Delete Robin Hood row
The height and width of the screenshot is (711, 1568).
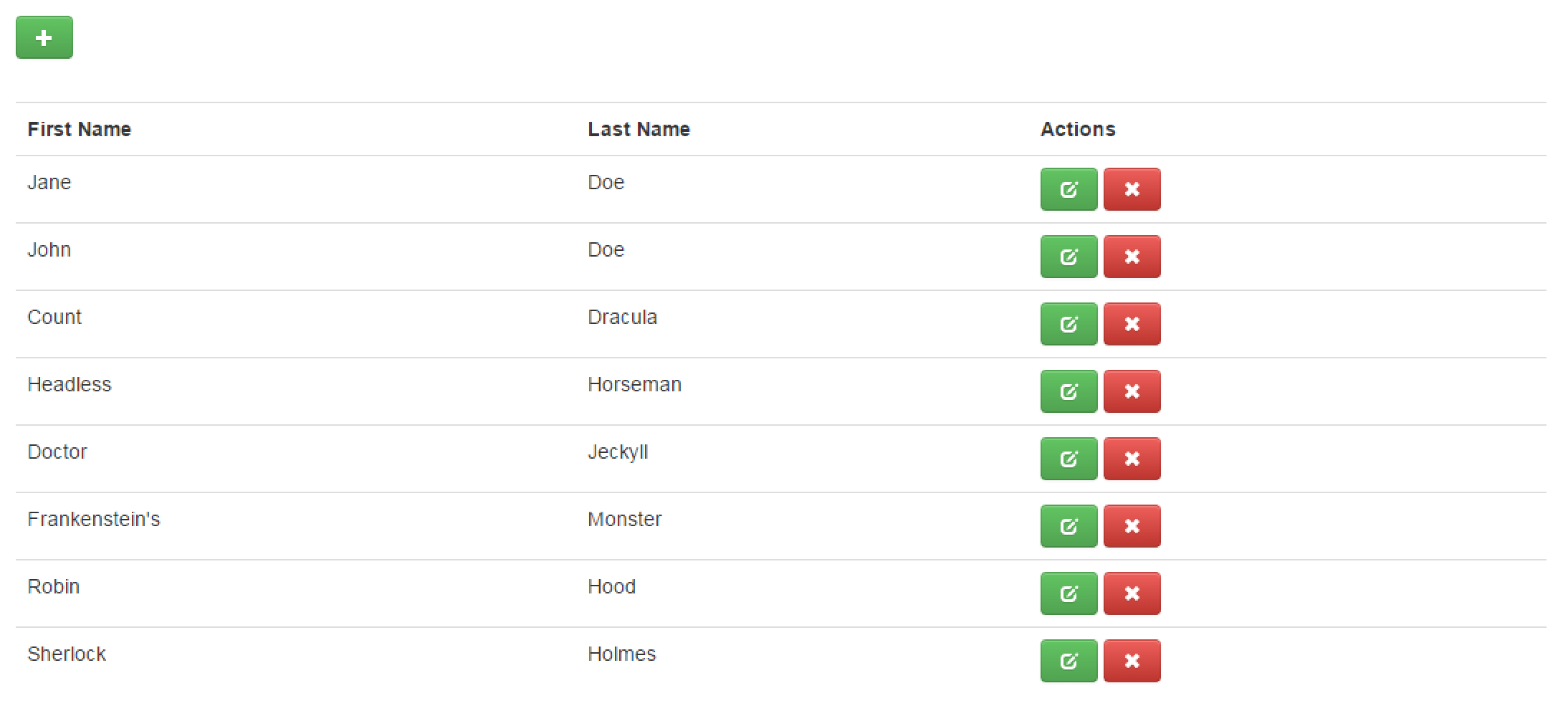pos(1132,593)
